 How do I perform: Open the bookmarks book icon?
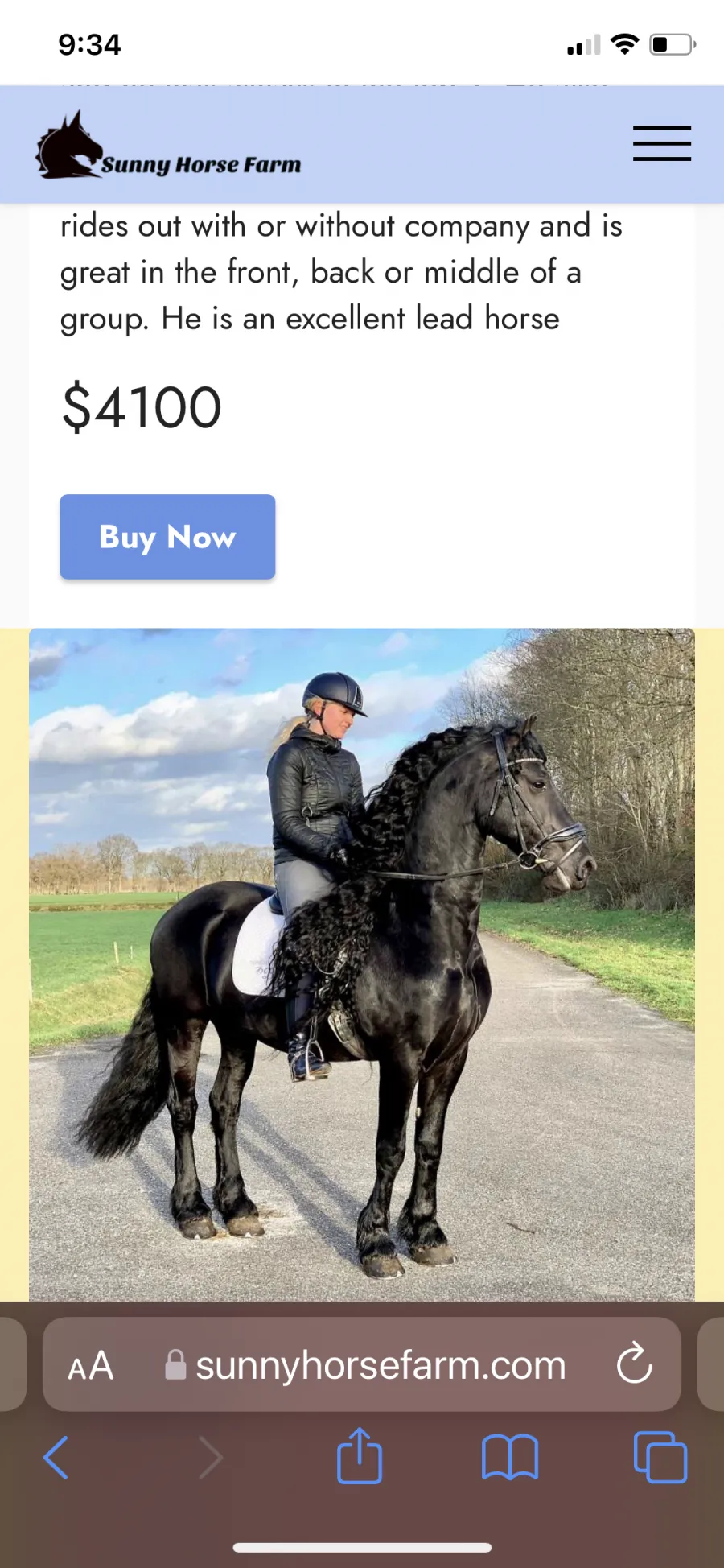tap(510, 1458)
